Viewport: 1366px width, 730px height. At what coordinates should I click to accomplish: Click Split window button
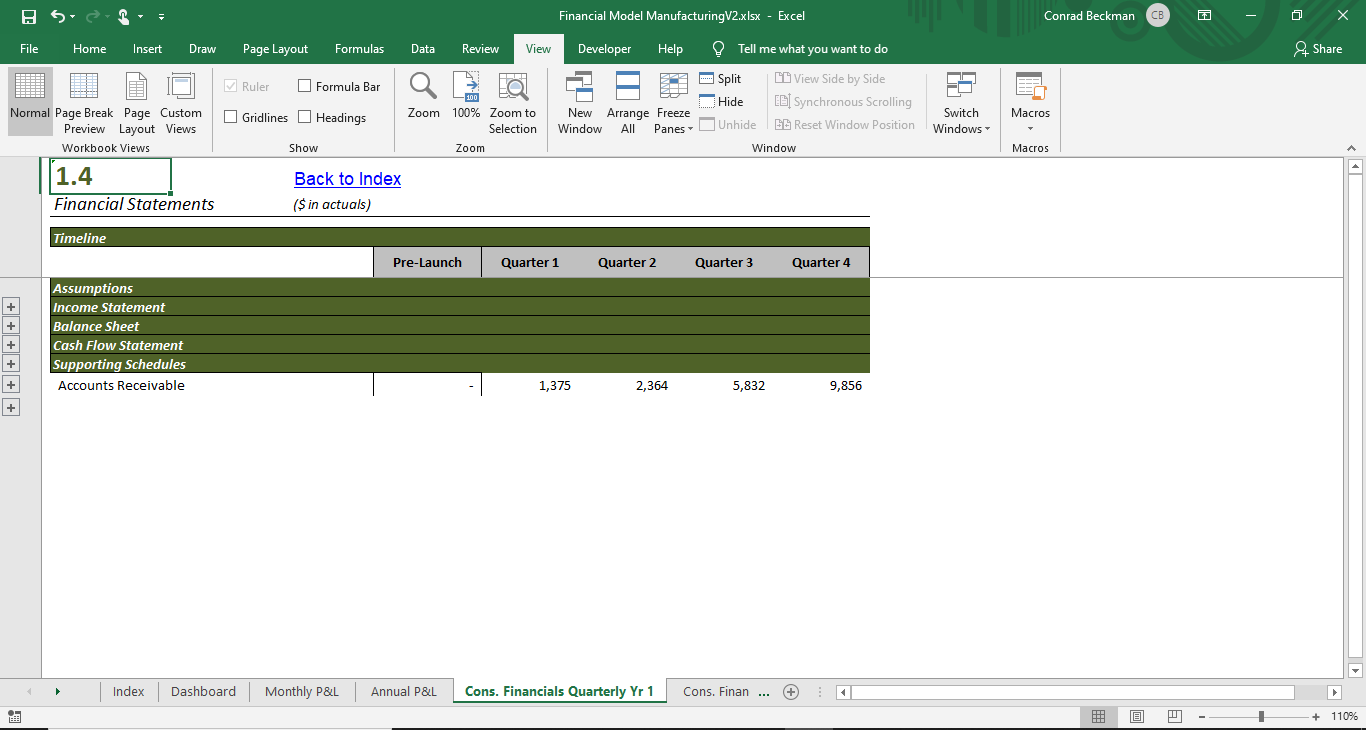point(720,78)
